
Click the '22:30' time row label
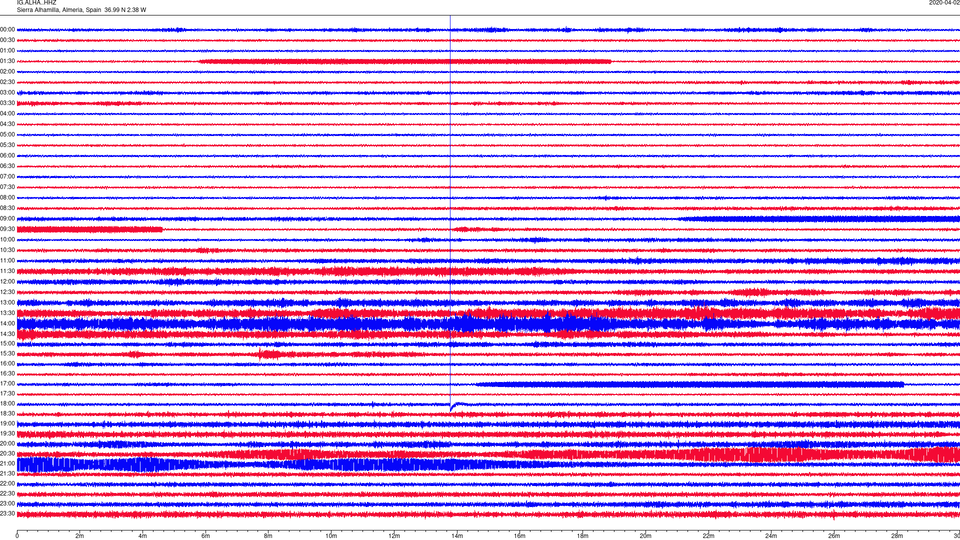click(7, 493)
